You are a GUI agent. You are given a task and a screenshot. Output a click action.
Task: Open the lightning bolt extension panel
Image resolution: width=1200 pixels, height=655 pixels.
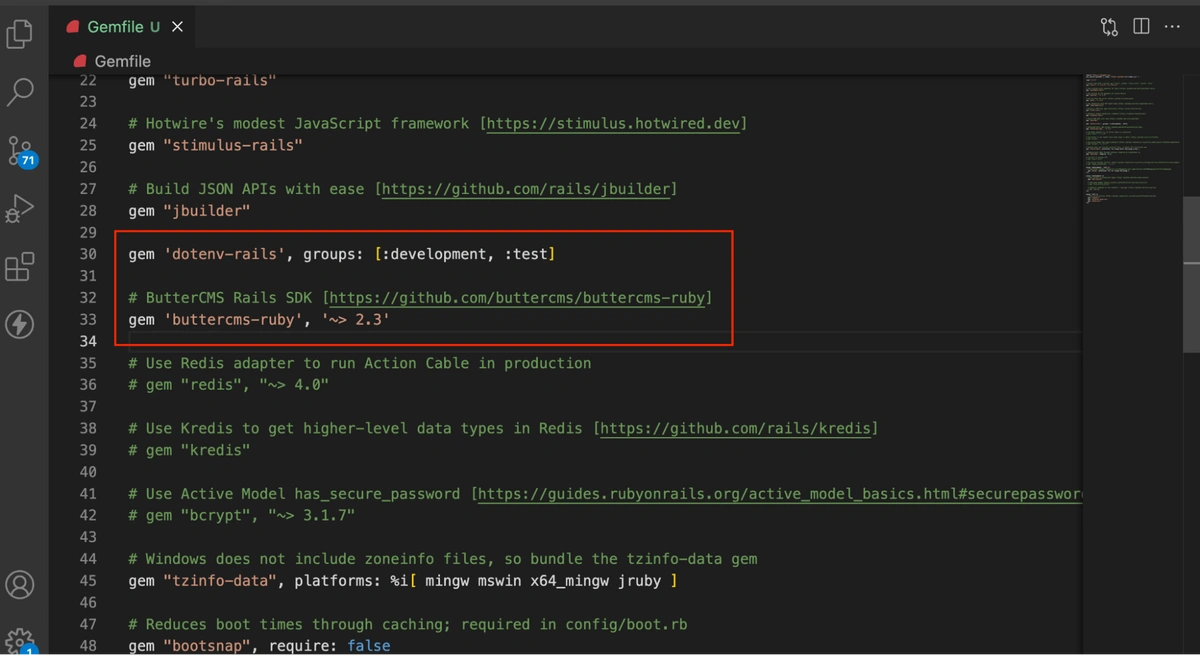pos(20,324)
